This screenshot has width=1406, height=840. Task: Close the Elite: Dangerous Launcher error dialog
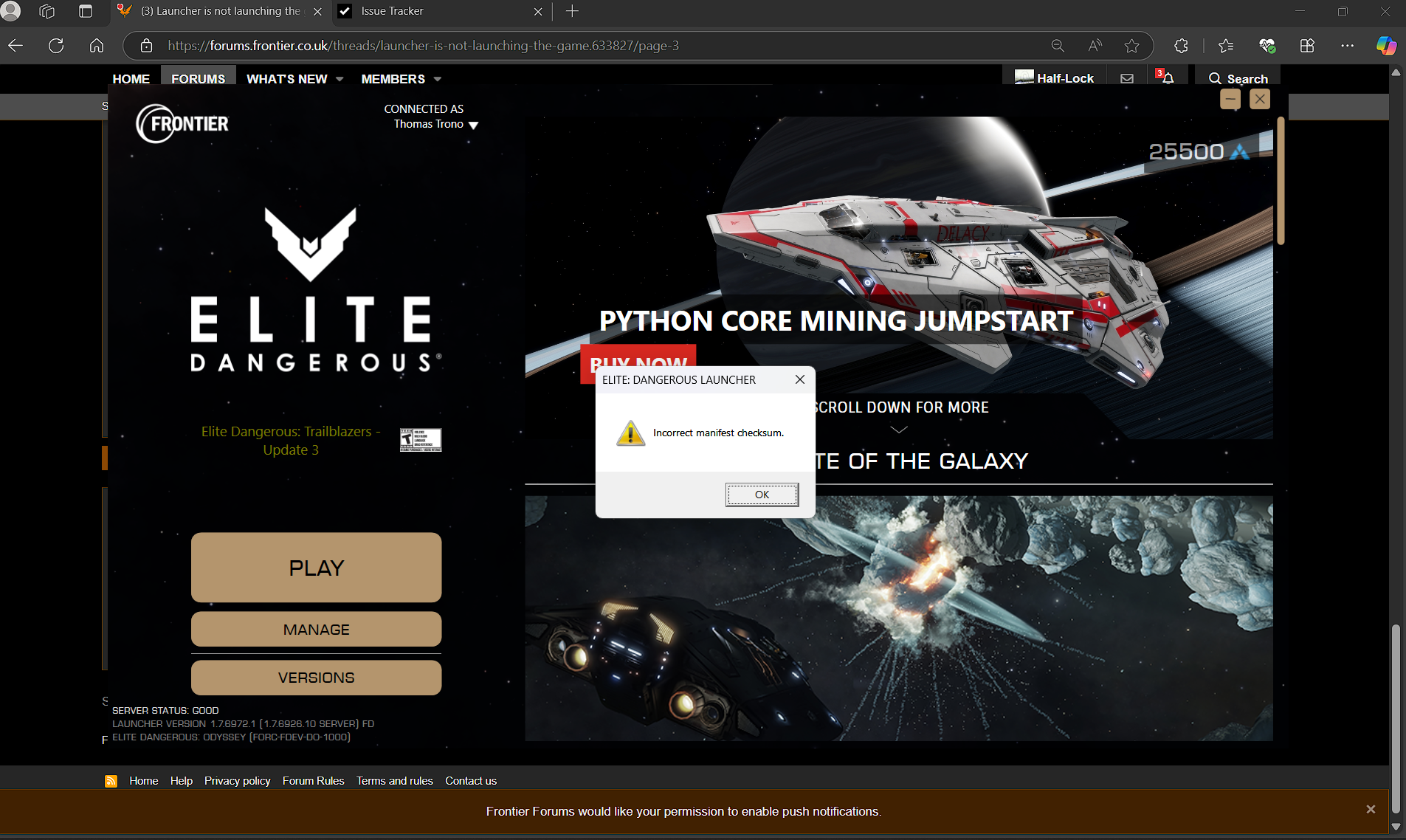coord(799,379)
